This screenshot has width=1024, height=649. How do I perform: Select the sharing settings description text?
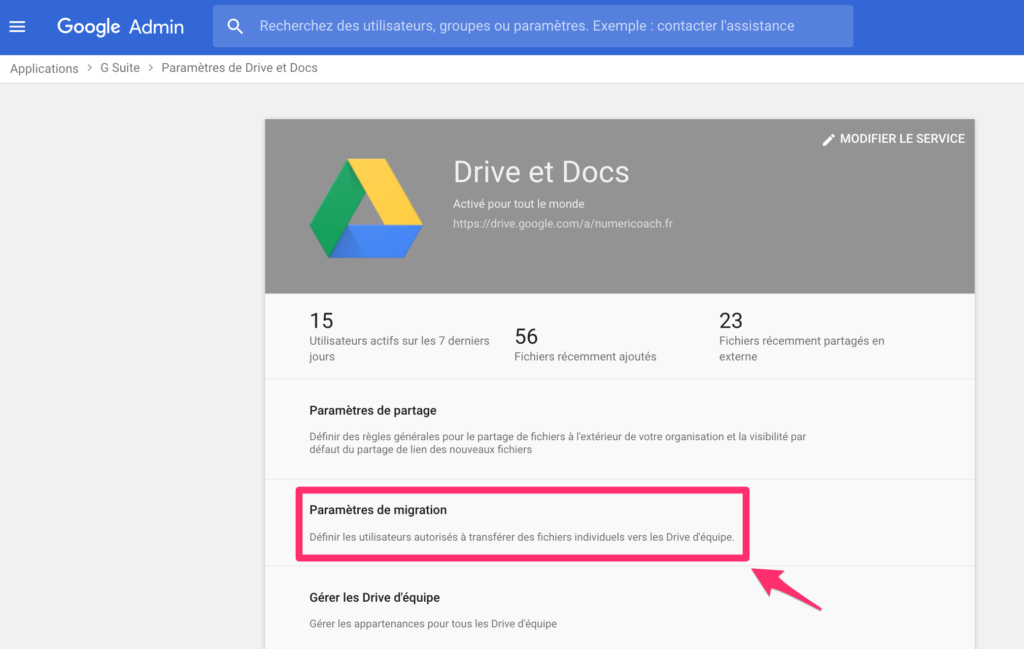click(x=557, y=443)
